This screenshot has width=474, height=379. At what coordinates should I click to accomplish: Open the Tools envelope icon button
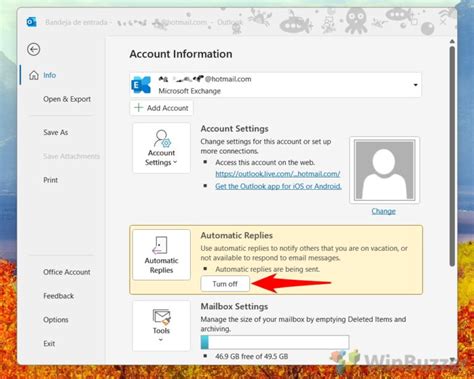(x=161, y=326)
